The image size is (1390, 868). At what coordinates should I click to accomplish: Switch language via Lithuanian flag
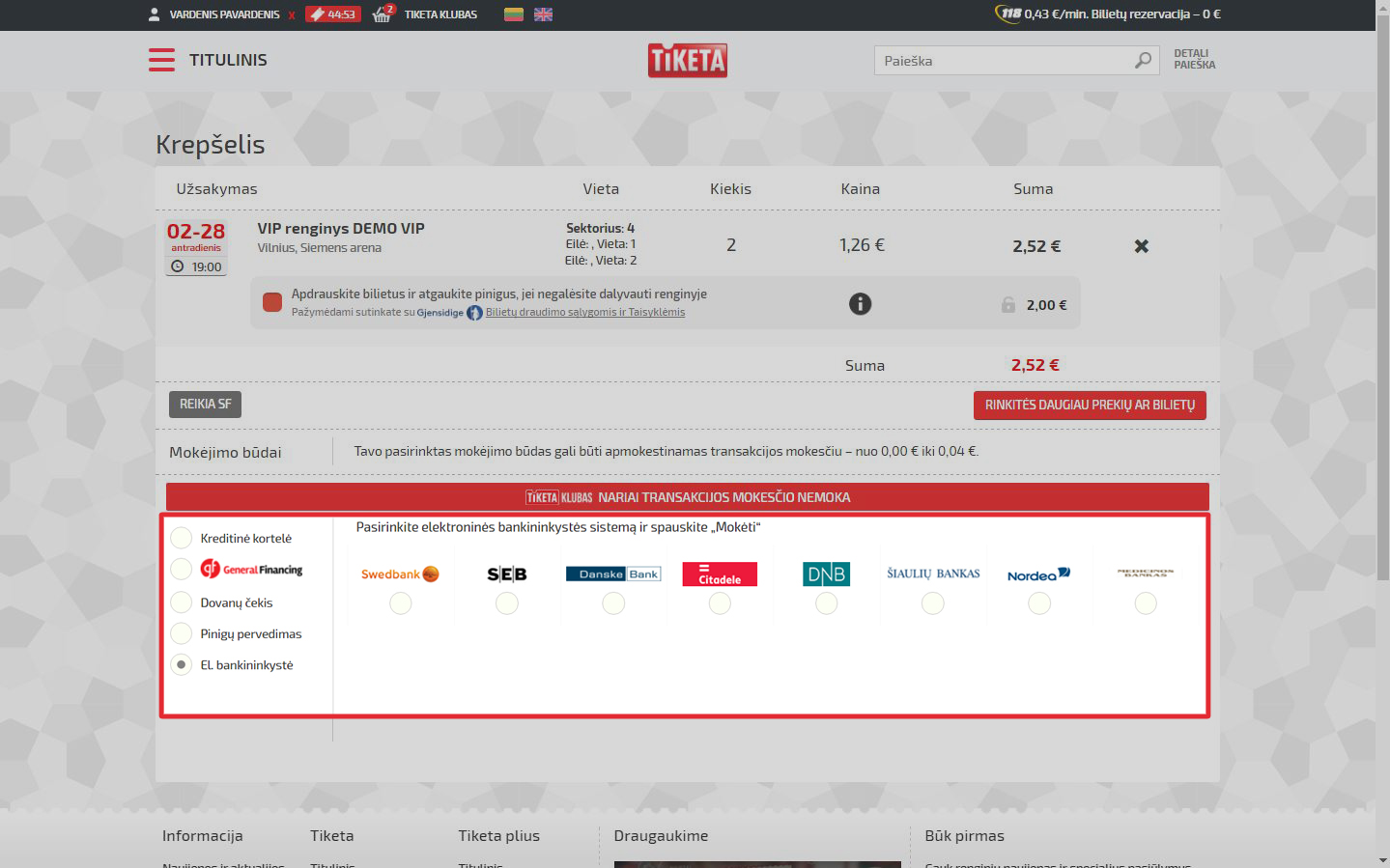click(x=514, y=14)
